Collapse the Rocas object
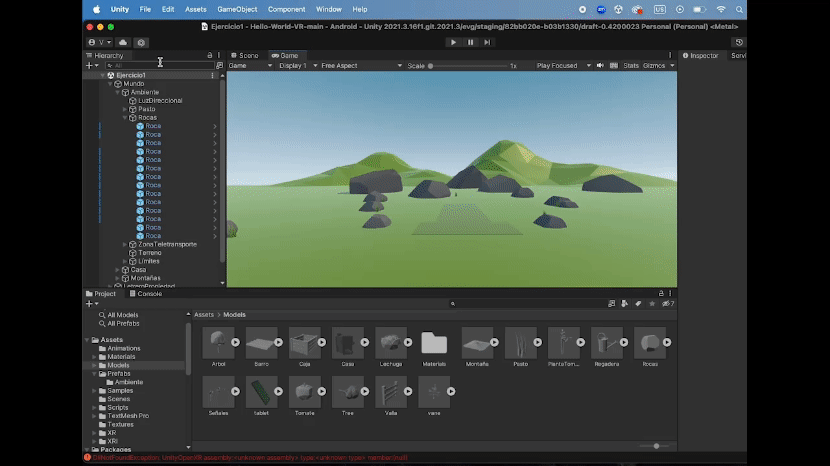Viewport: 830px width, 466px height. (125, 118)
